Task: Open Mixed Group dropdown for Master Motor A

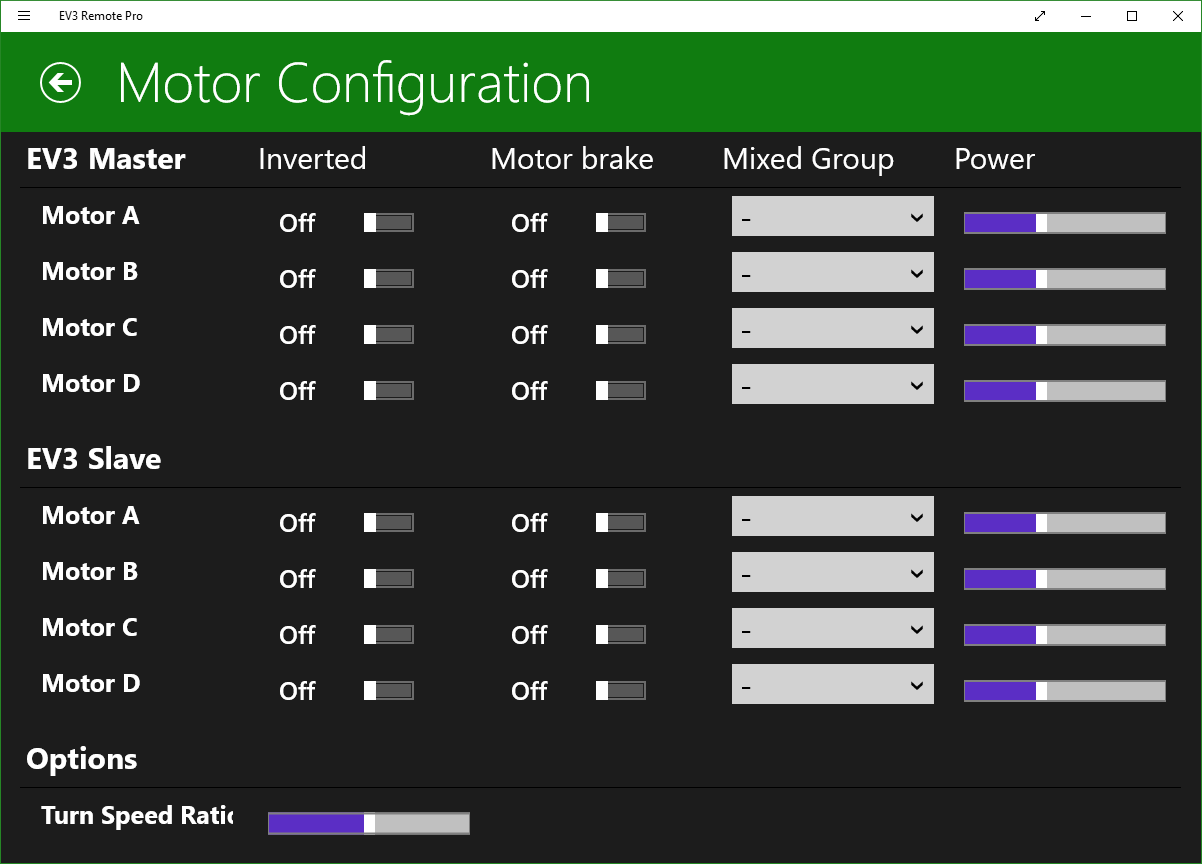Action: 832,217
